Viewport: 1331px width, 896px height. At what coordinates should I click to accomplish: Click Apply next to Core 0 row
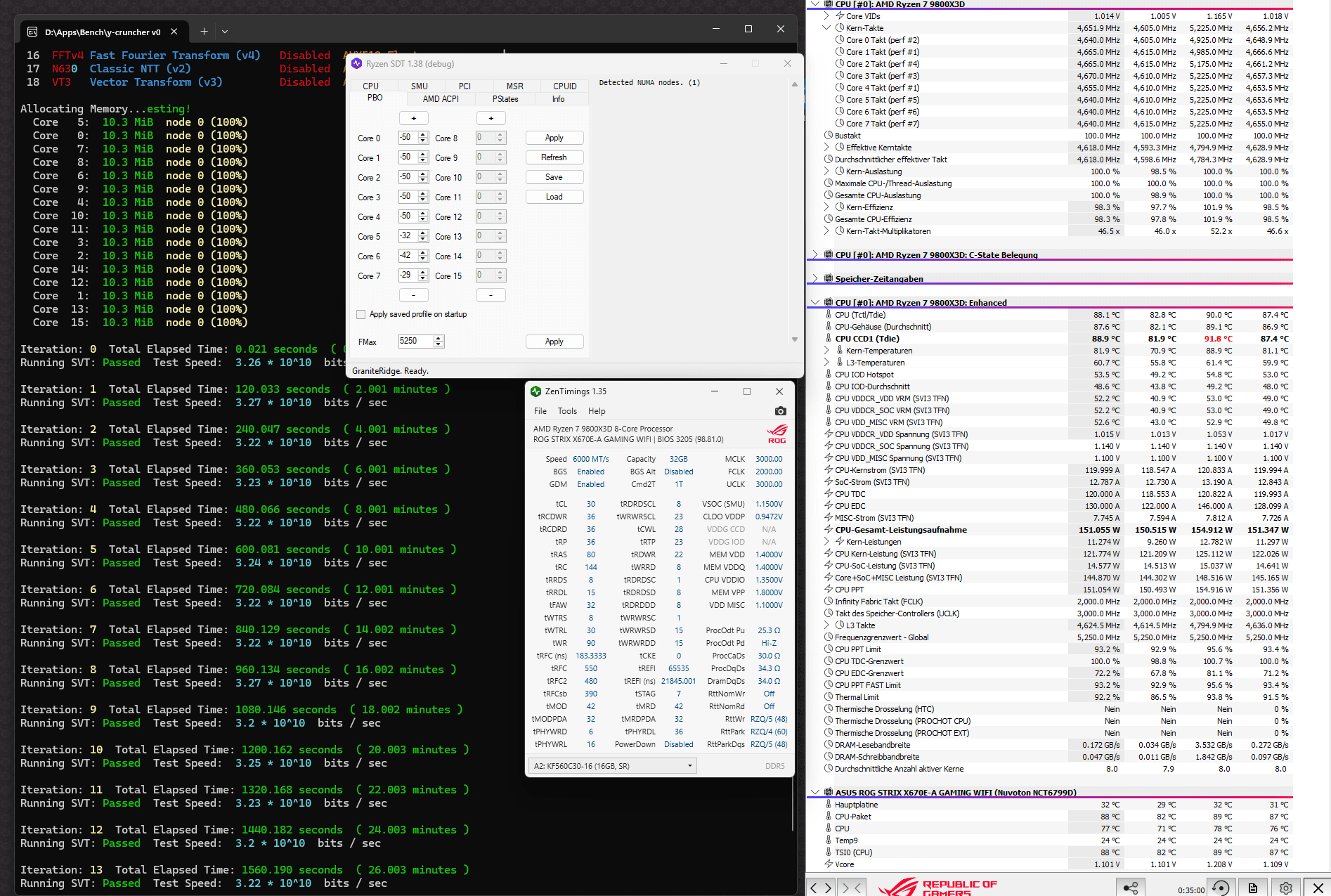[554, 138]
